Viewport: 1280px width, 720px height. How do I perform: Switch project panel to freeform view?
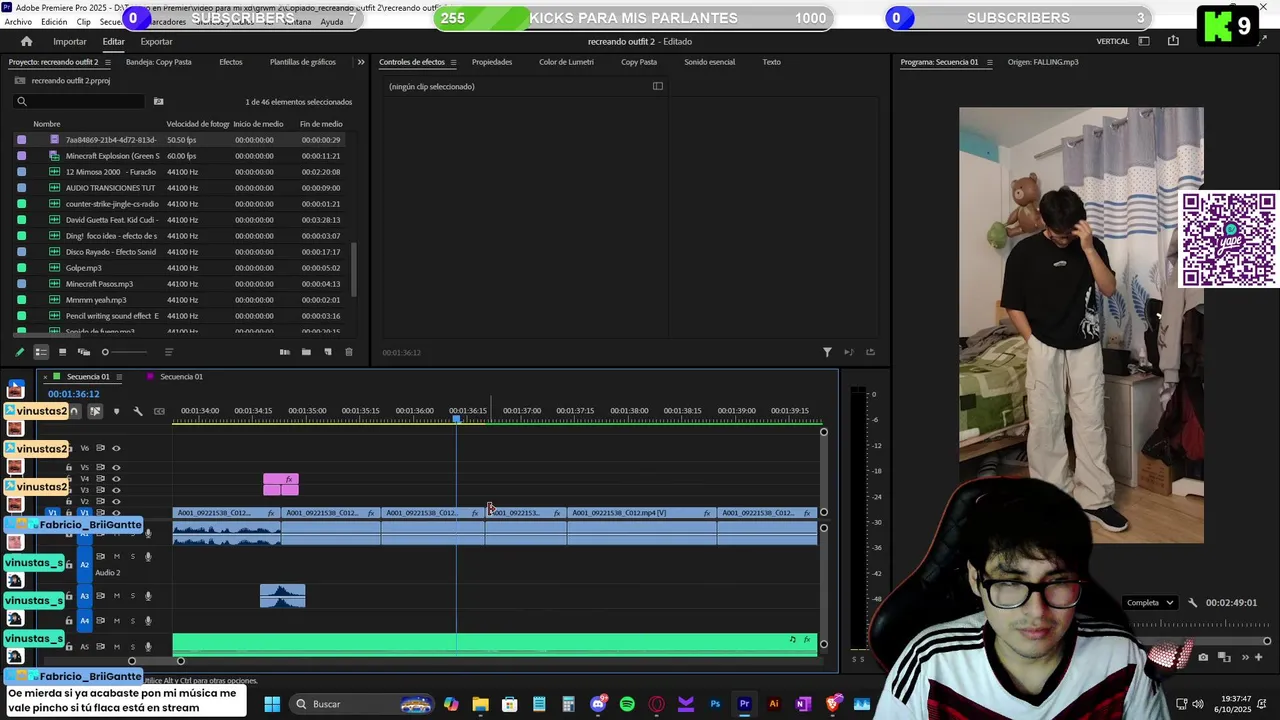point(84,352)
